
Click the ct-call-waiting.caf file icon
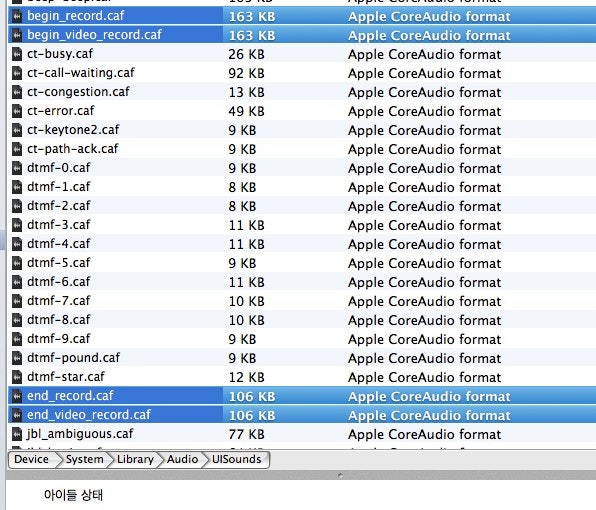17,73
